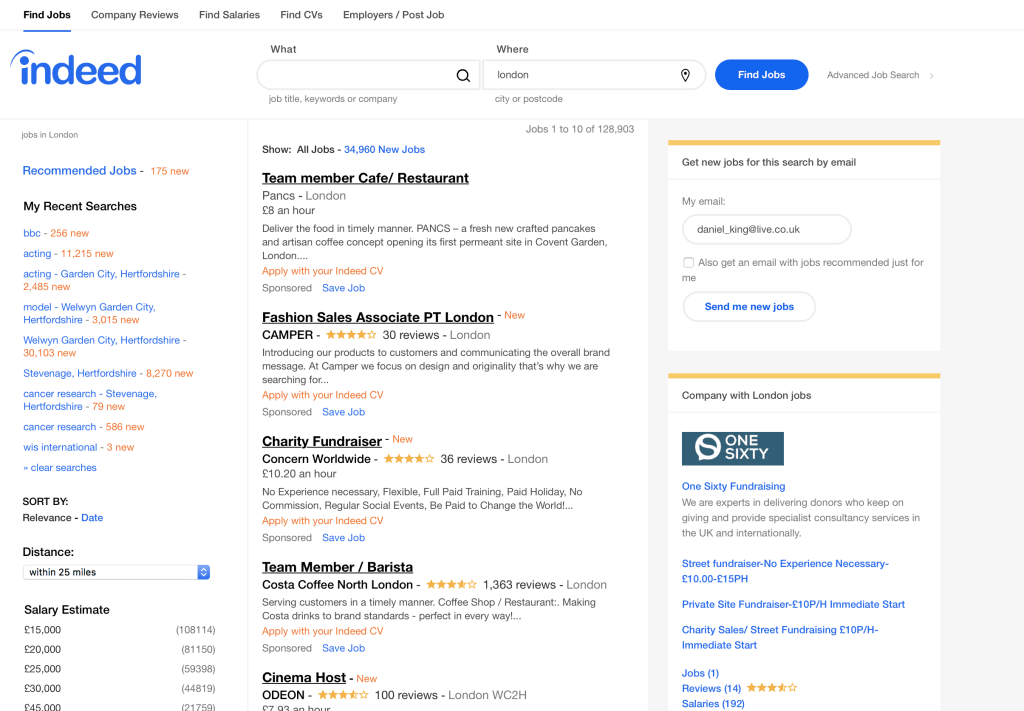Filter by £30,000 salary estimate

pyautogui.click(x=120, y=689)
